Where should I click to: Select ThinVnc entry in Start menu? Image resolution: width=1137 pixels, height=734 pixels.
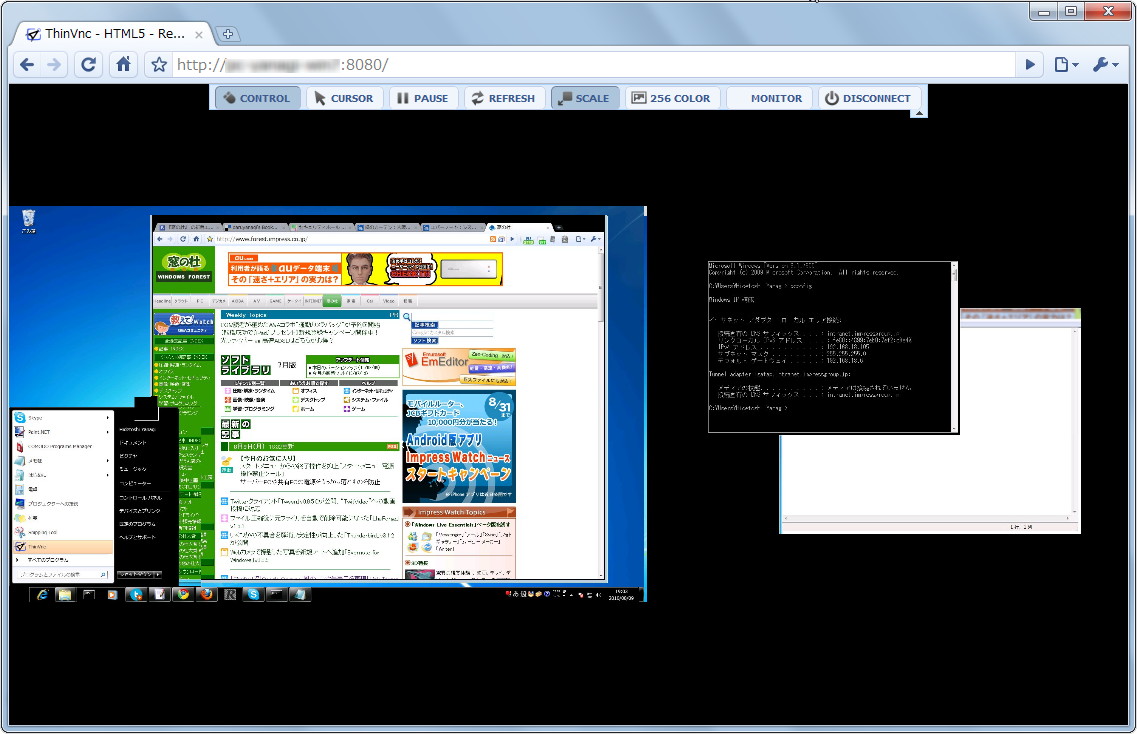point(62,546)
